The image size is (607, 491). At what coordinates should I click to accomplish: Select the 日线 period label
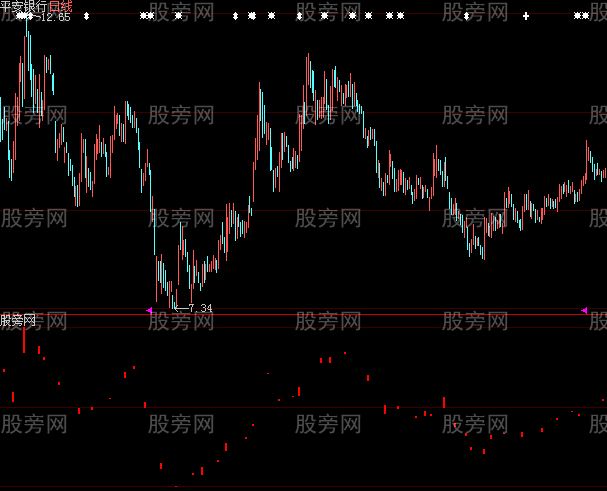point(60,6)
